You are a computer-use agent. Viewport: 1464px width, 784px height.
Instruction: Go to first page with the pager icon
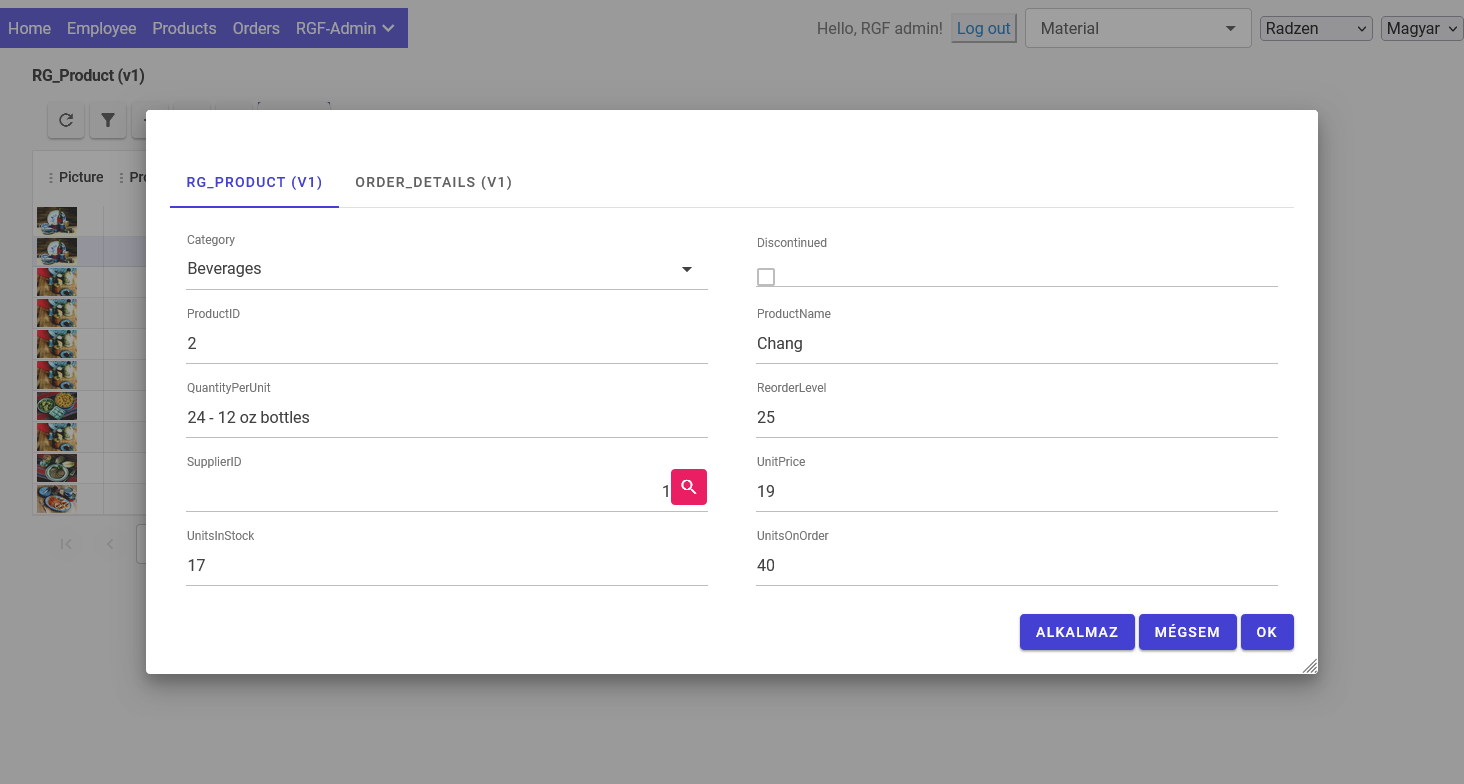(67, 544)
